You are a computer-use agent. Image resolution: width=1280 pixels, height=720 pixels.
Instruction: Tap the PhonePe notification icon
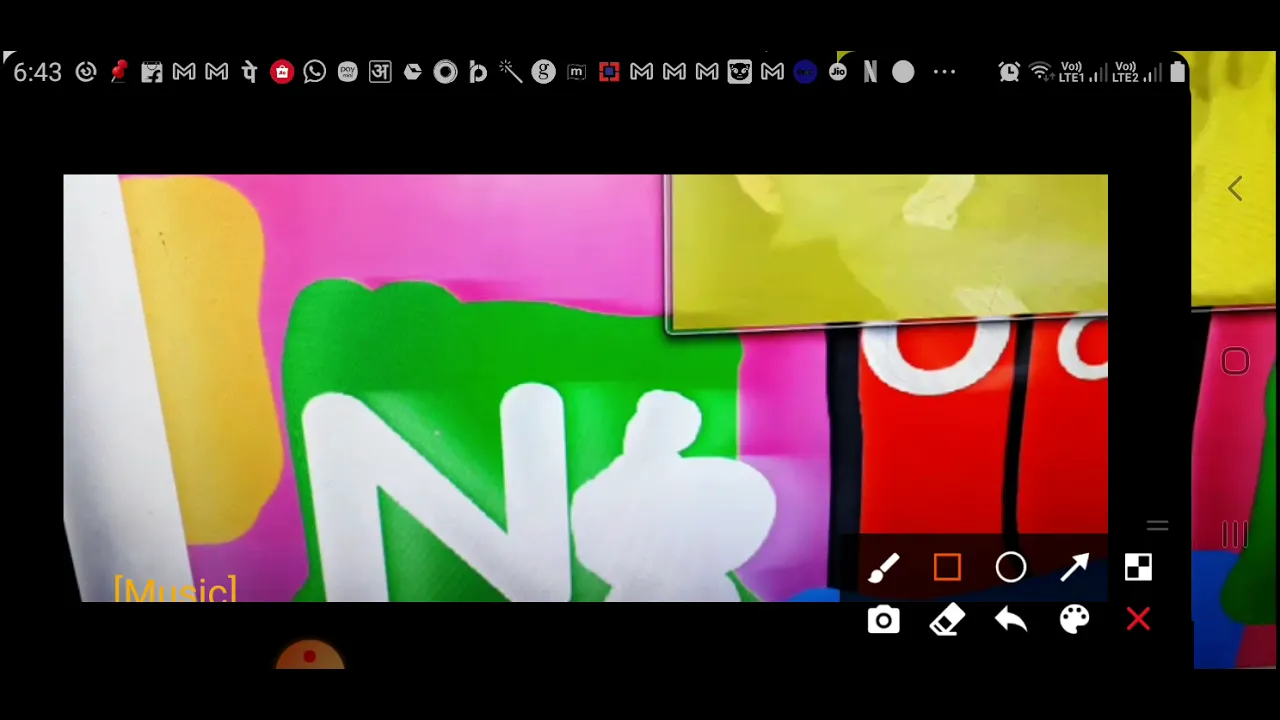click(249, 72)
